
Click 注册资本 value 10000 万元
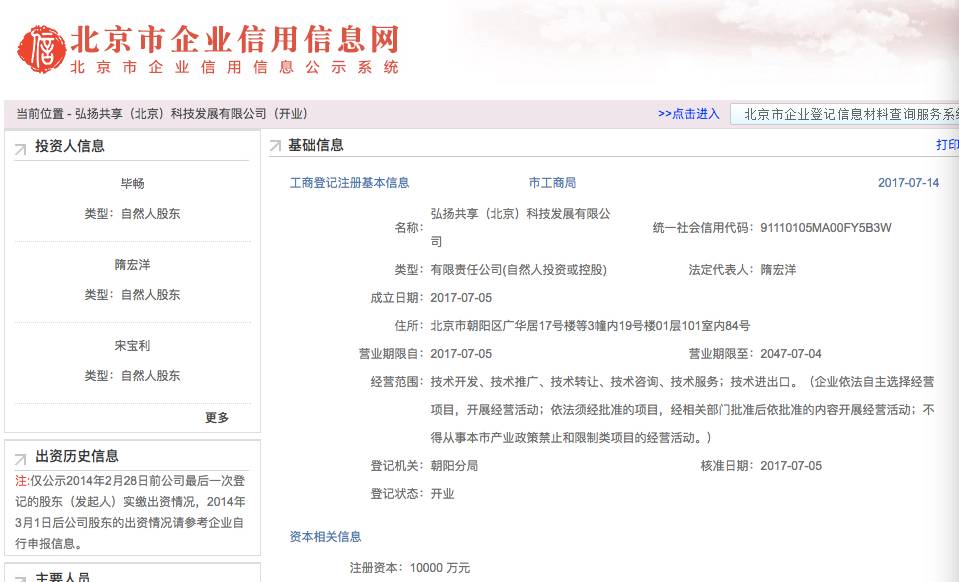coord(440,568)
